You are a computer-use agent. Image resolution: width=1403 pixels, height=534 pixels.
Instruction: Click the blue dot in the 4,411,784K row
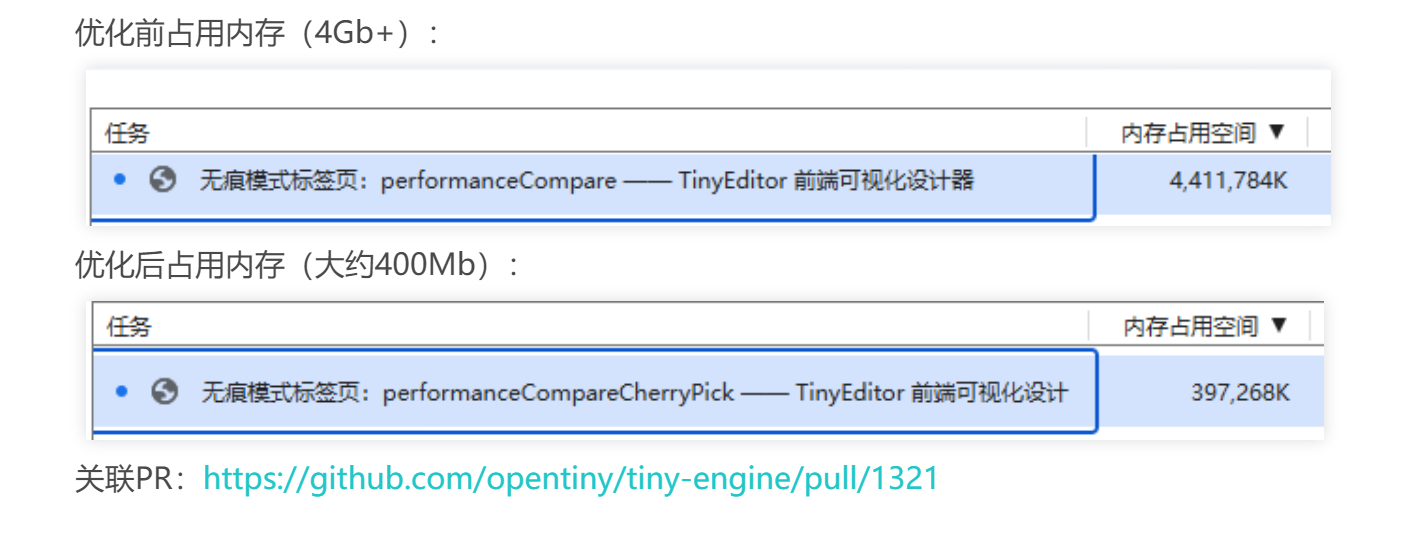120,180
